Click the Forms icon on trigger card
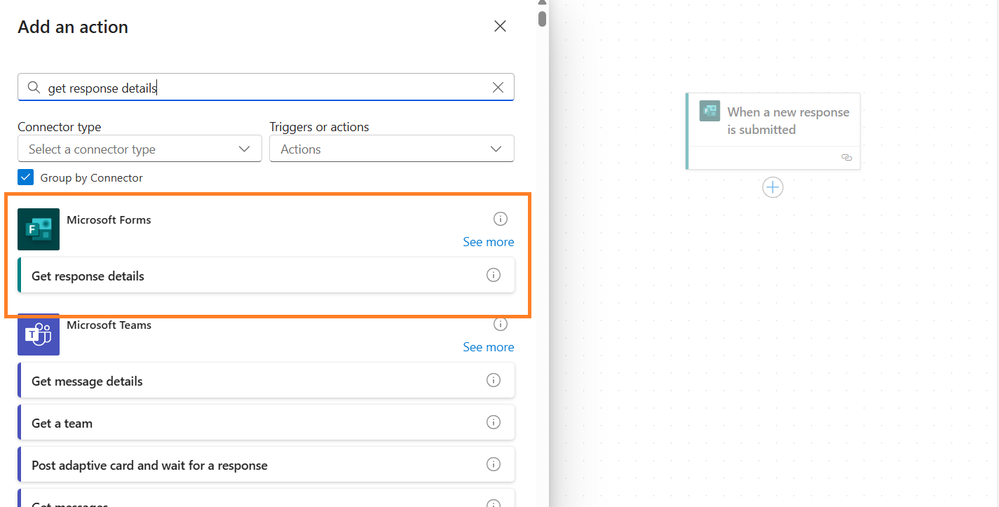The width and height of the screenshot is (999, 507). click(710, 111)
